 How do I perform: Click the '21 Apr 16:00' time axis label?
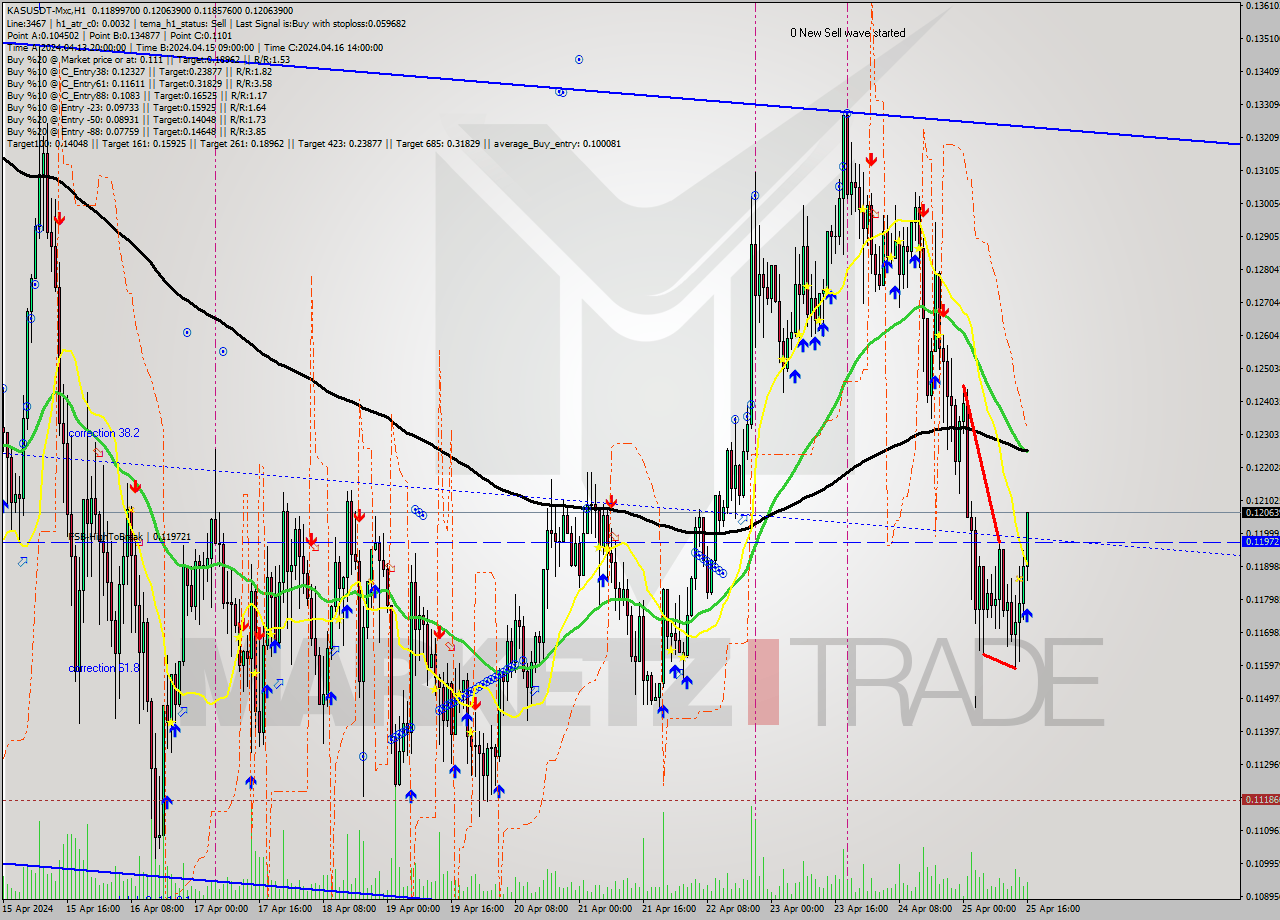pos(667,909)
